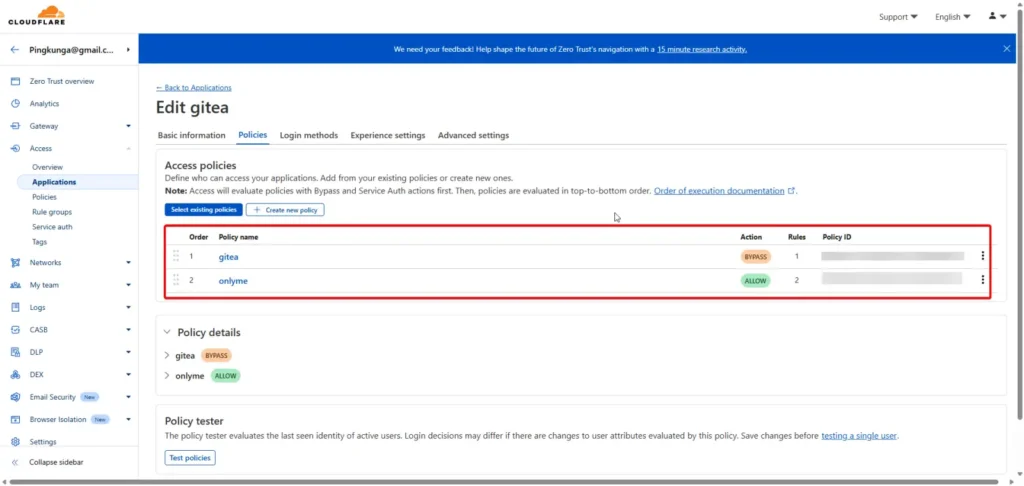Viewport: 1024px width, 486px height.
Task: Select Applications in the sidebar
Action: click(54, 182)
